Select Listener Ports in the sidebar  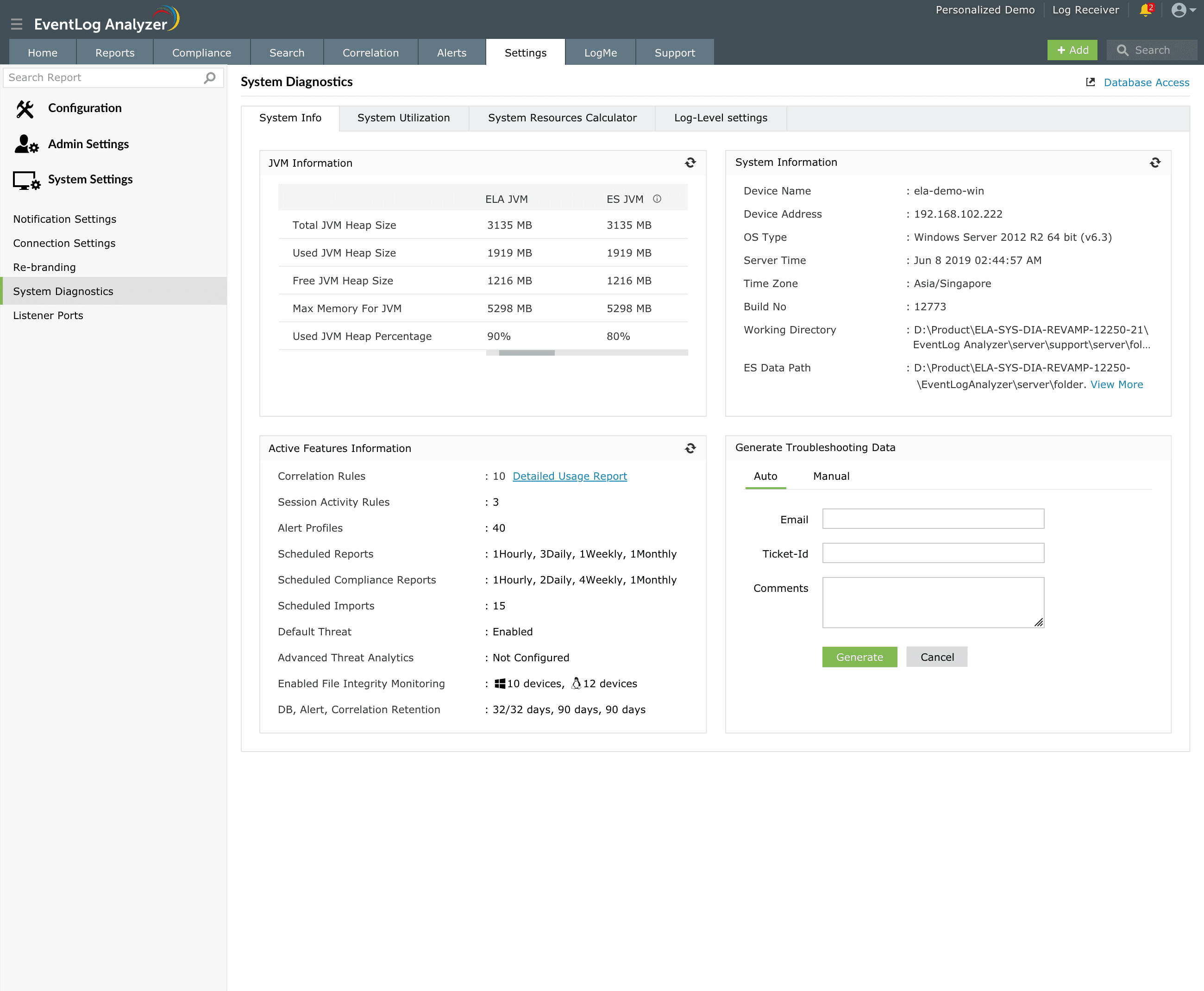pos(48,315)
